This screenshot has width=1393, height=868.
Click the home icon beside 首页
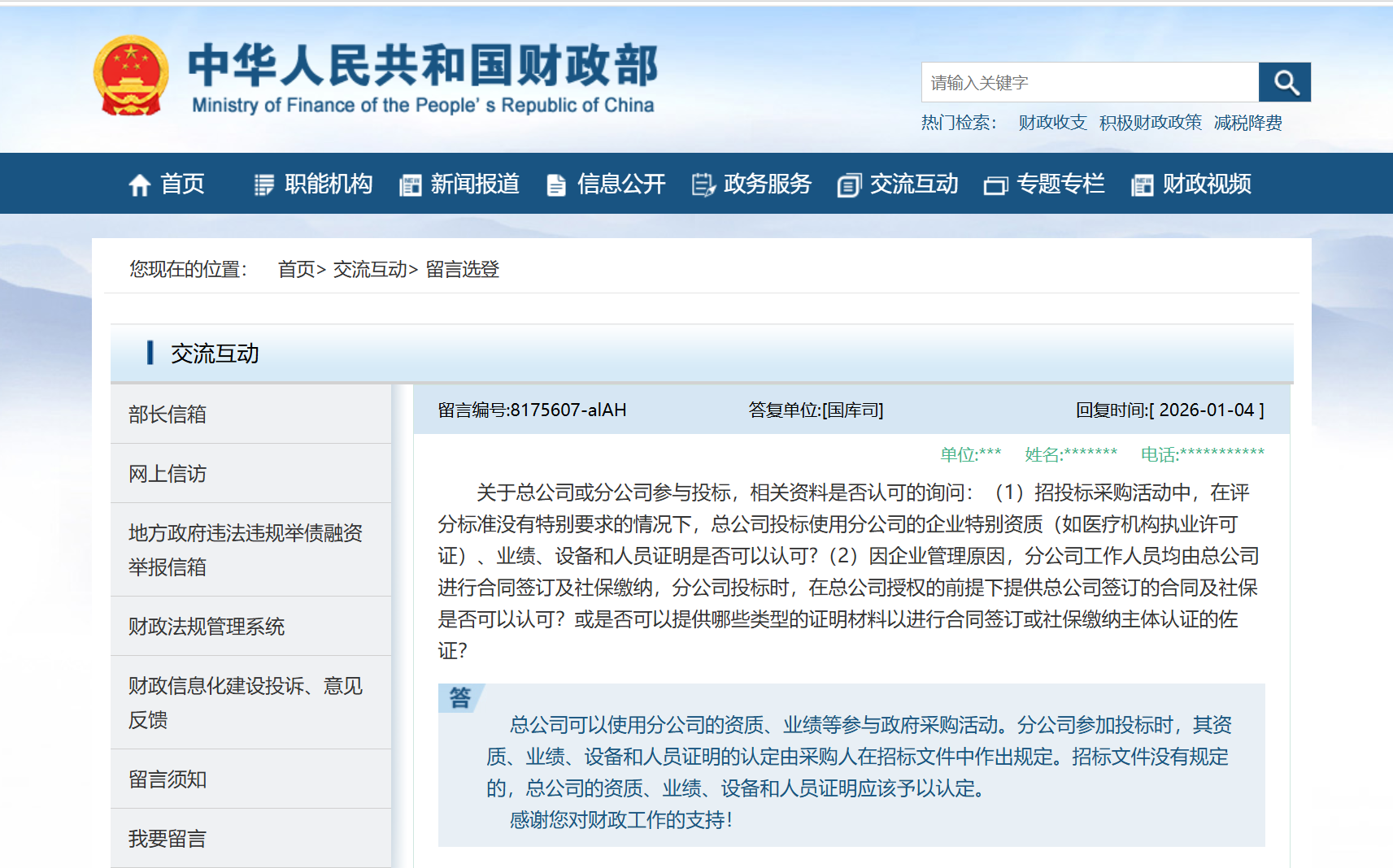tap(140, 185)
